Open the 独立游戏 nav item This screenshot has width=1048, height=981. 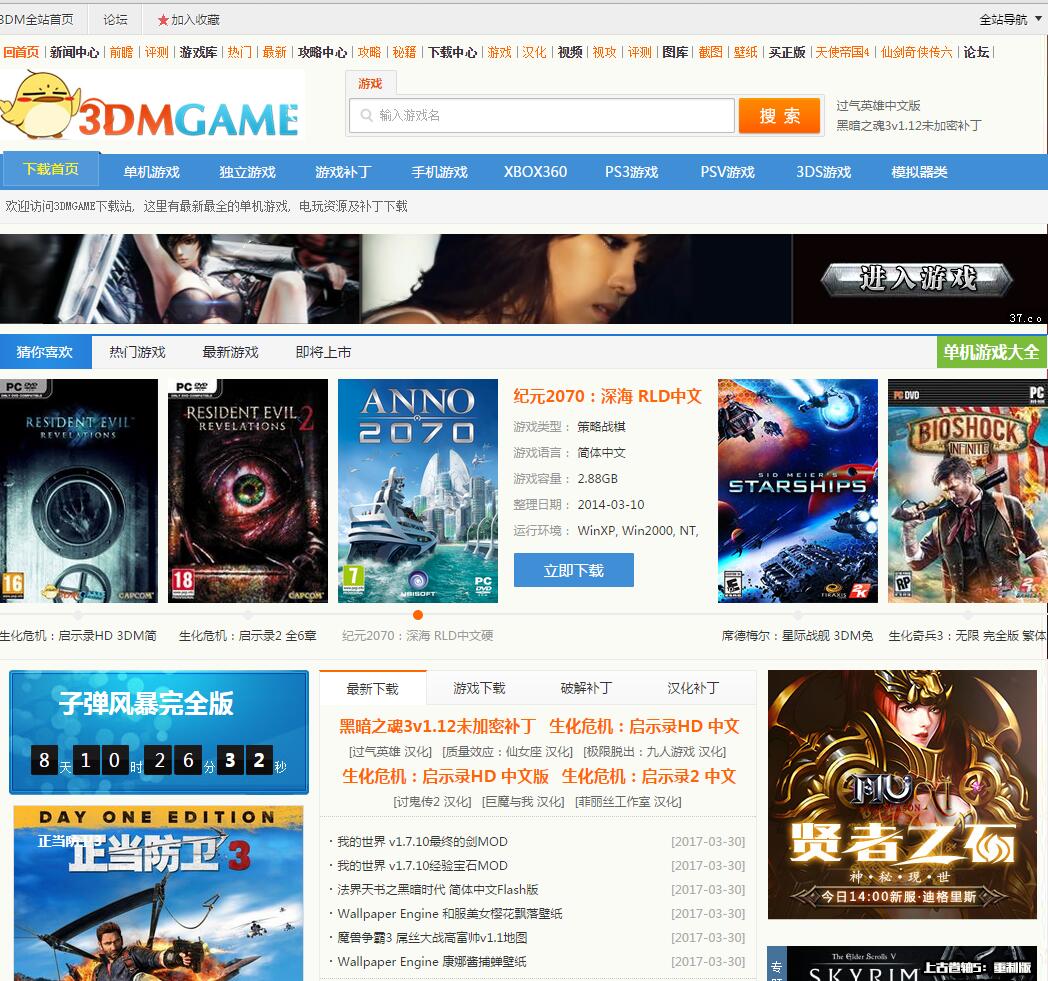pyautogui.click(x=247, y=172)
